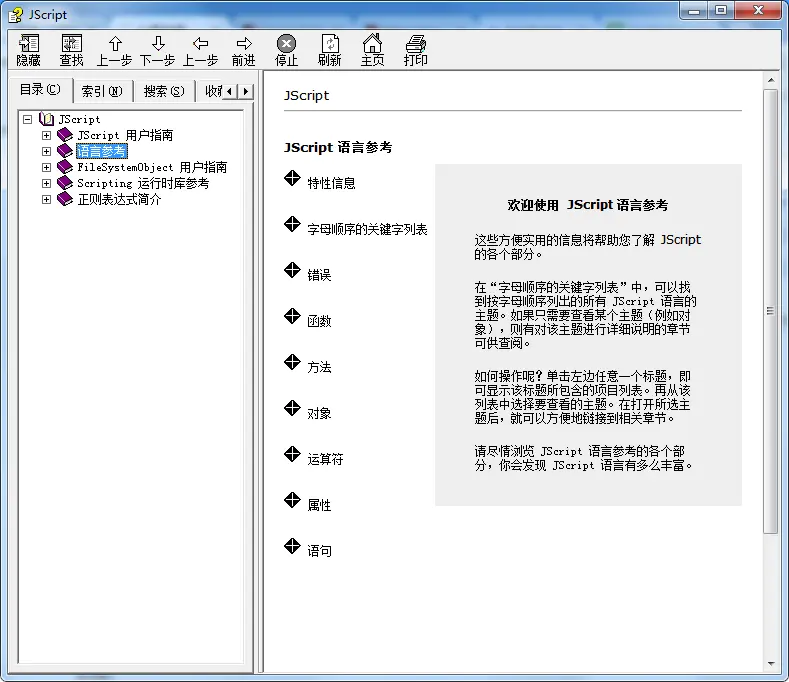789x682 pixels.
Task: Click the 隐藏 (Hide) toolbar icon
Action: [29, 43]
